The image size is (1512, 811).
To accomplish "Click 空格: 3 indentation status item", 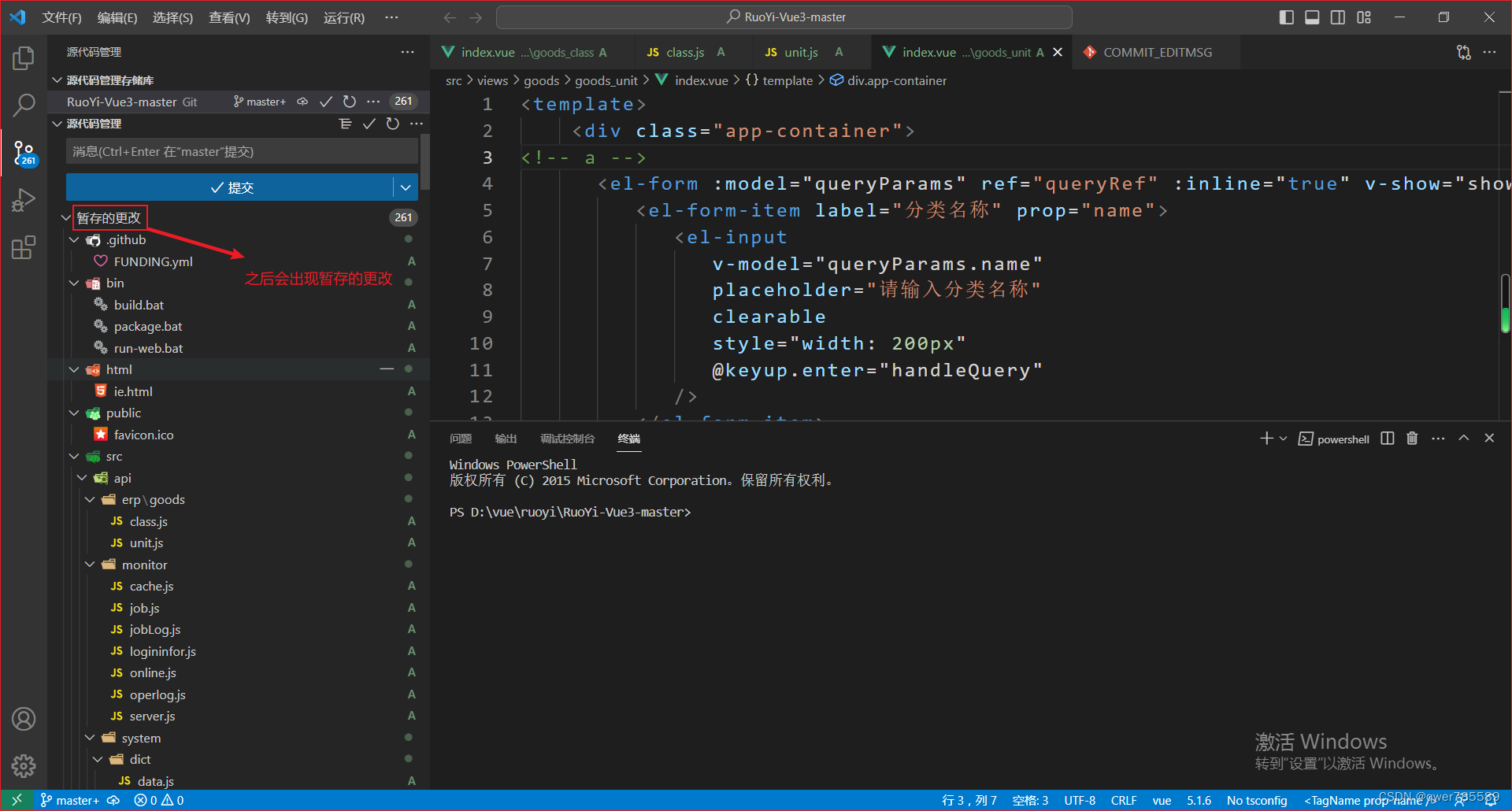I will pyautogui.click(x=1030, y=800).
